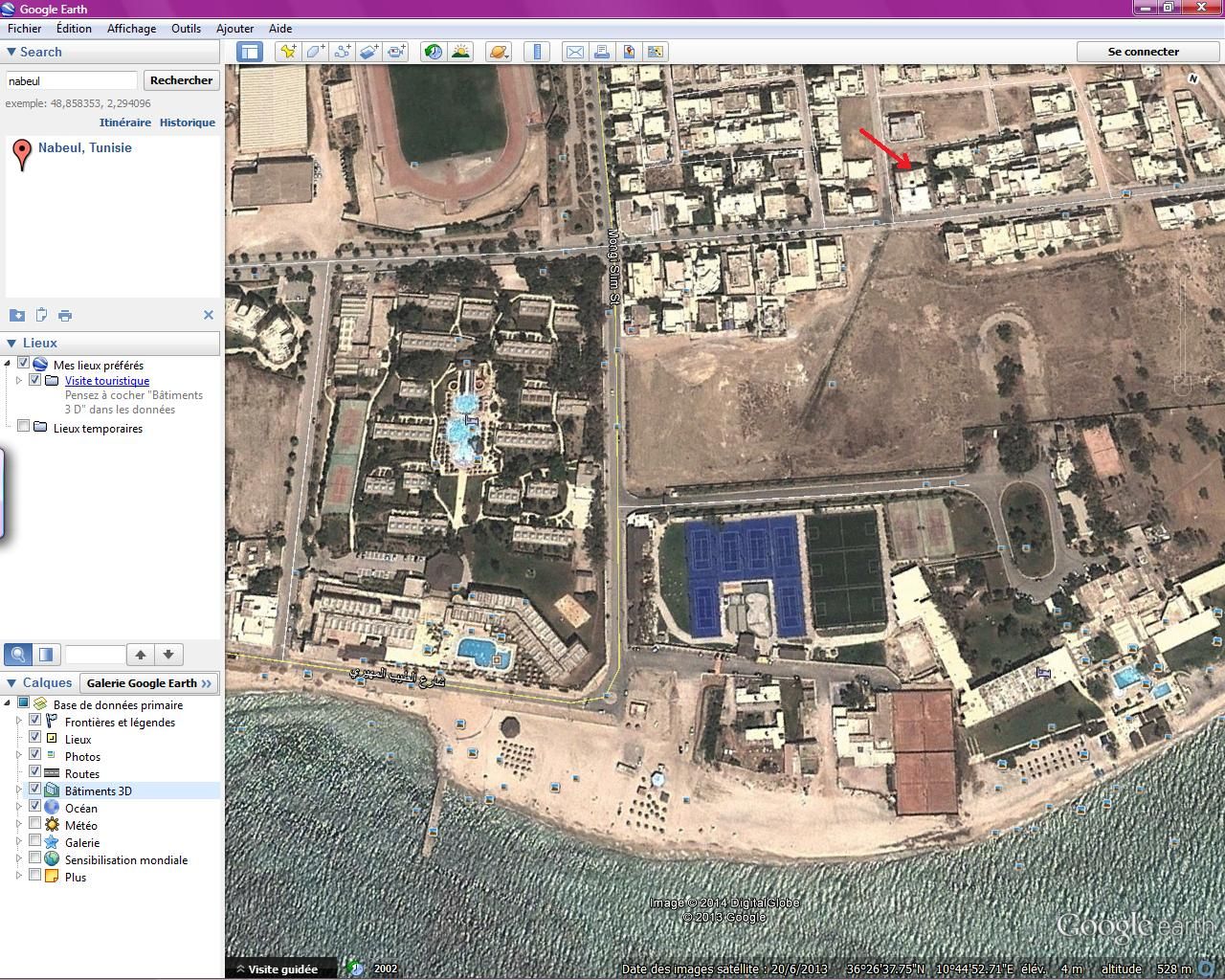Viewport: 1225px width, 980px height.
Task: Click the Bâtiments 3D building icon
Action: [52, 791]
